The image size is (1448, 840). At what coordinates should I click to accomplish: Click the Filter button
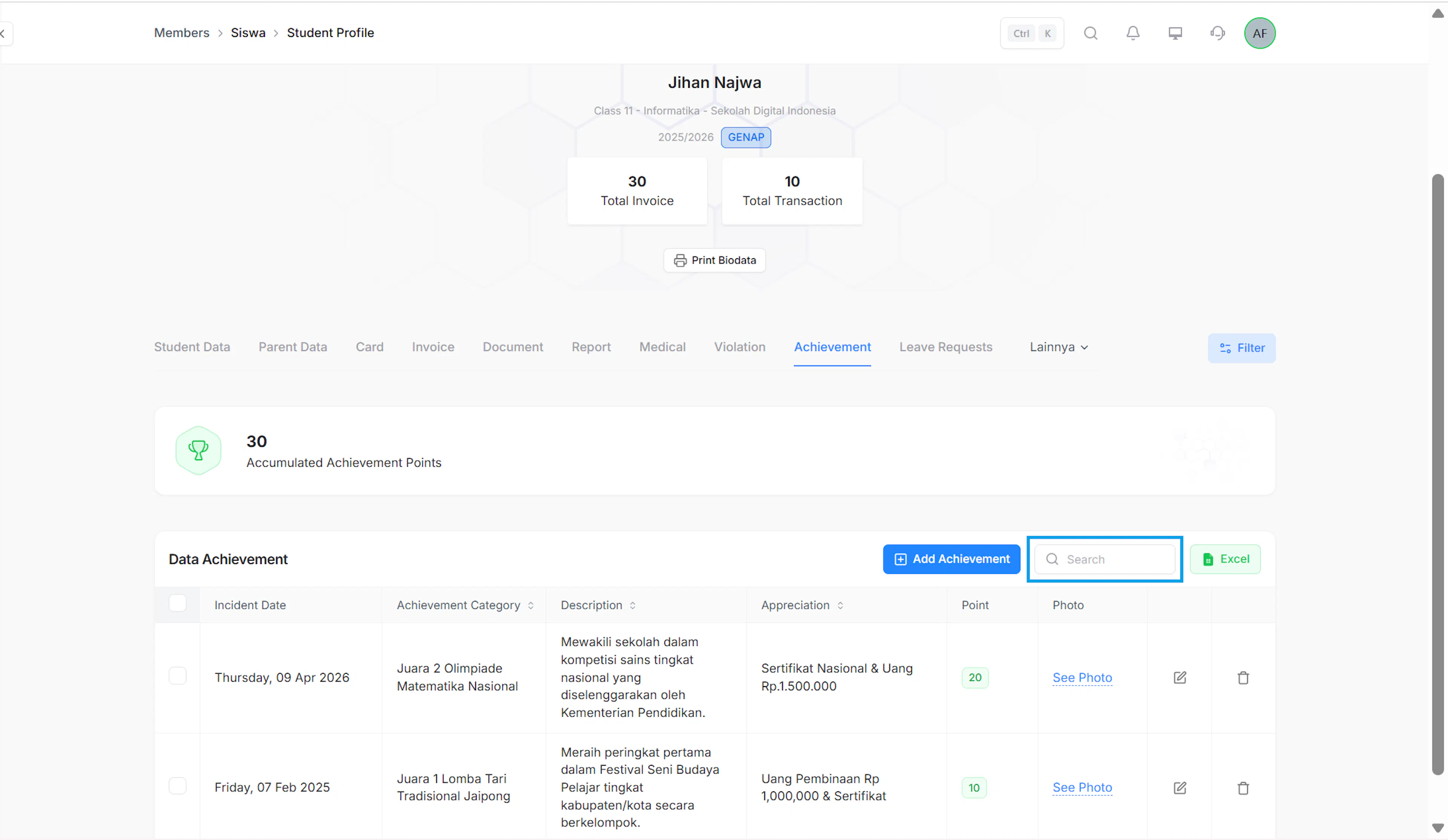click(x=1241, y=348)
